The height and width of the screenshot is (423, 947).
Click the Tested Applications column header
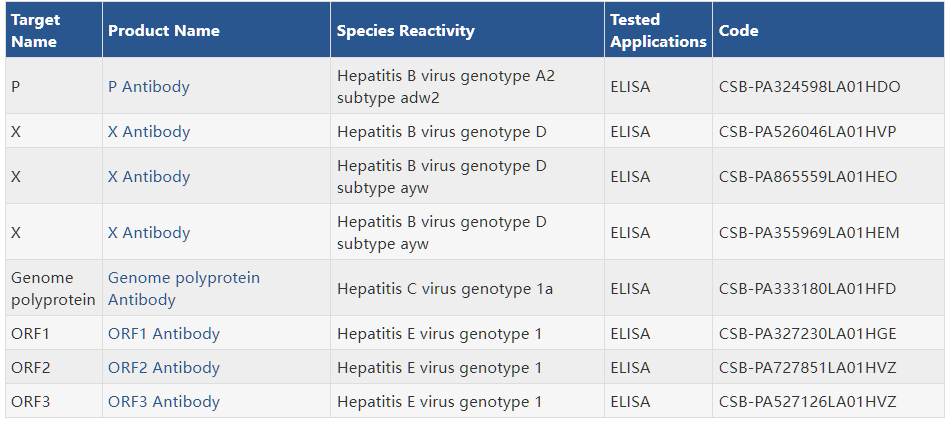(x=658, y=30)
